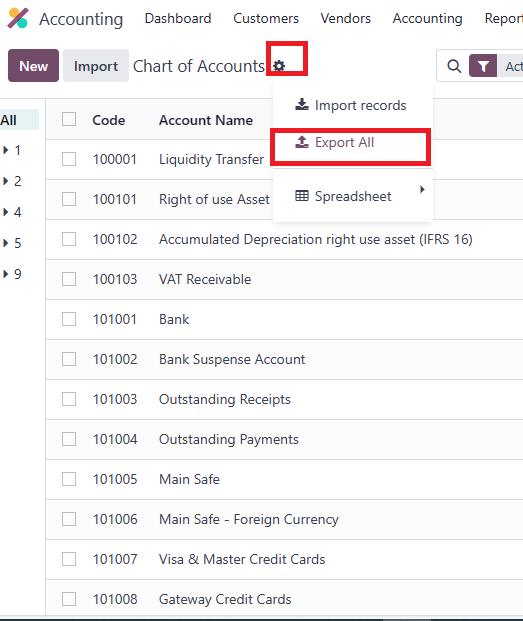Click the Import records download icon

pyautogui.click(x=302, y=105)
